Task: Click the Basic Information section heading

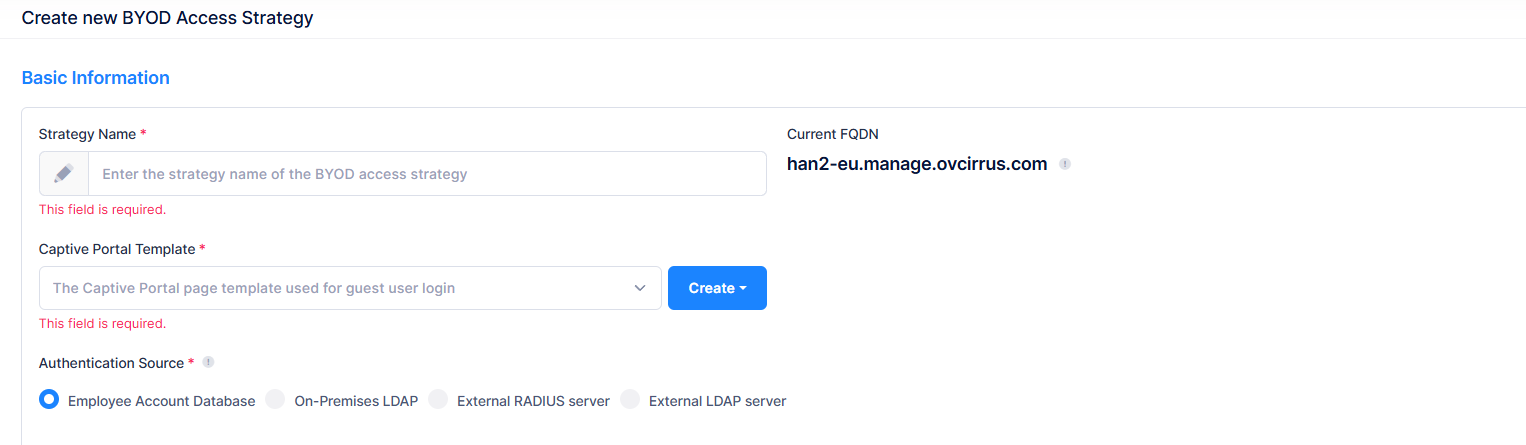Action: (96, 78)
